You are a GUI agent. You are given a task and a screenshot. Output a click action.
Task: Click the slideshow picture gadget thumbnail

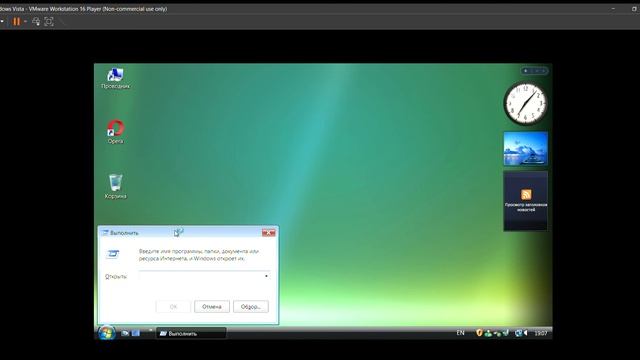525,148
